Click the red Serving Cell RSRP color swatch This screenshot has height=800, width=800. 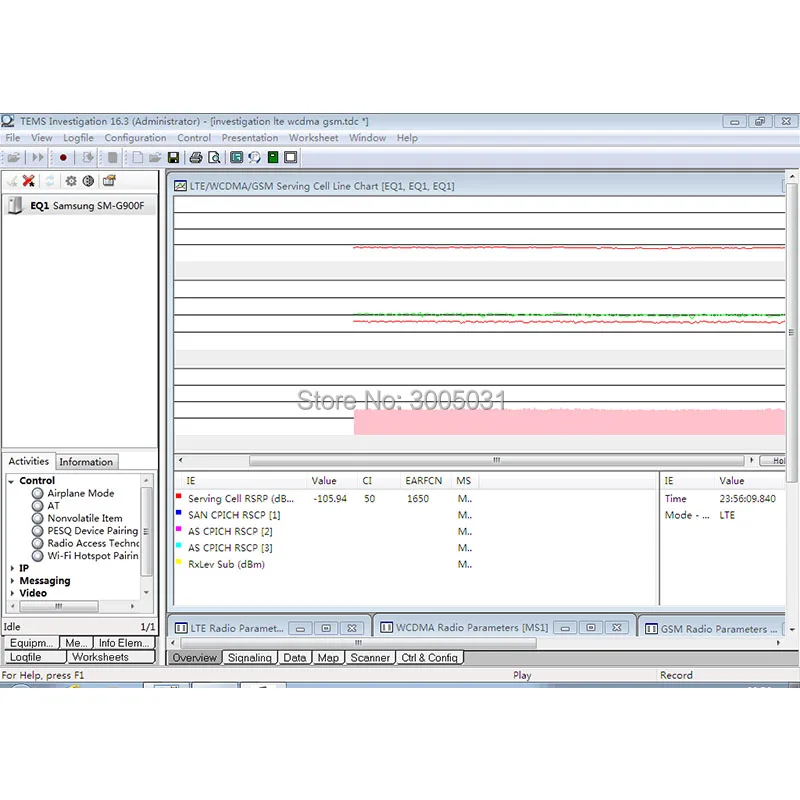(x=179, y=495)
